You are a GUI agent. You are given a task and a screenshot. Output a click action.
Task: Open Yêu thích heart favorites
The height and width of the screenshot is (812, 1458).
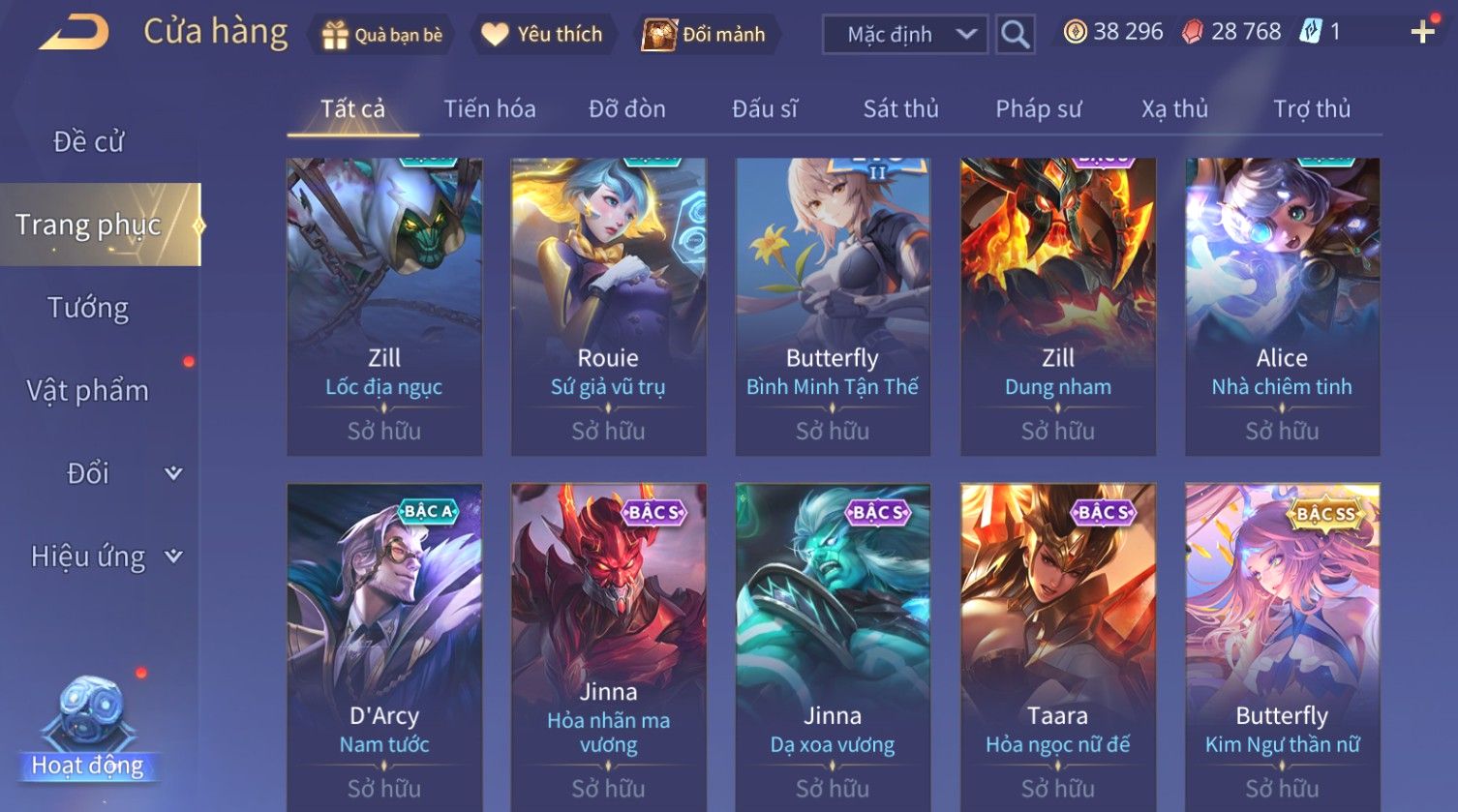click(x=495, y=35)
